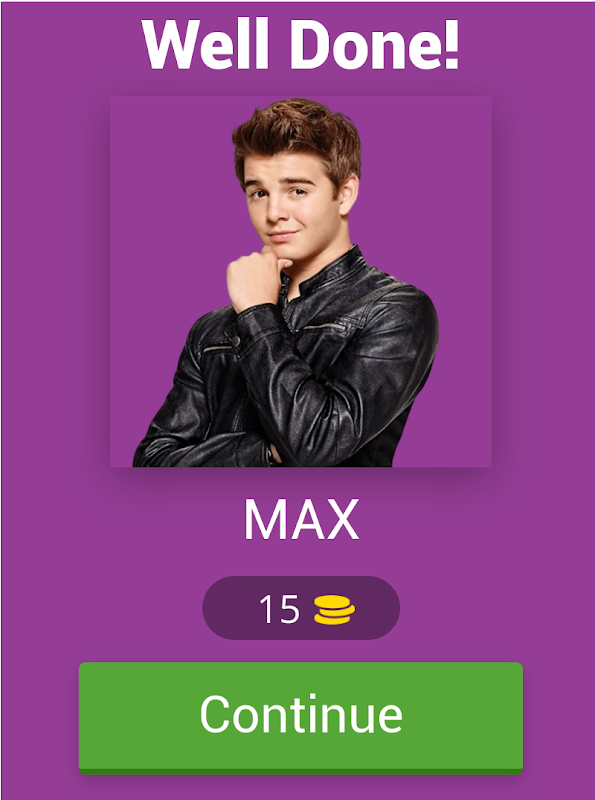
Task: Click the word Continue on green button
Action: [x=301, y=714]
